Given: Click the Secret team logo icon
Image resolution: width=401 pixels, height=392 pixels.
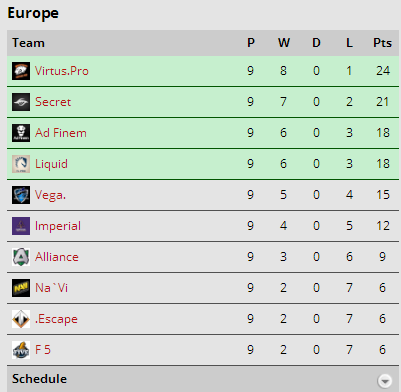Looking at the screenshot, I should click(21, 102).
